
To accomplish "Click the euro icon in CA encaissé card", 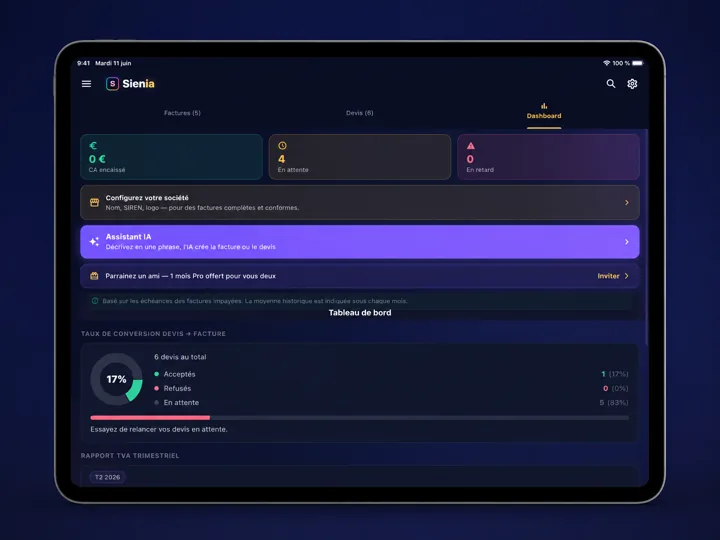I will [93, 146].
